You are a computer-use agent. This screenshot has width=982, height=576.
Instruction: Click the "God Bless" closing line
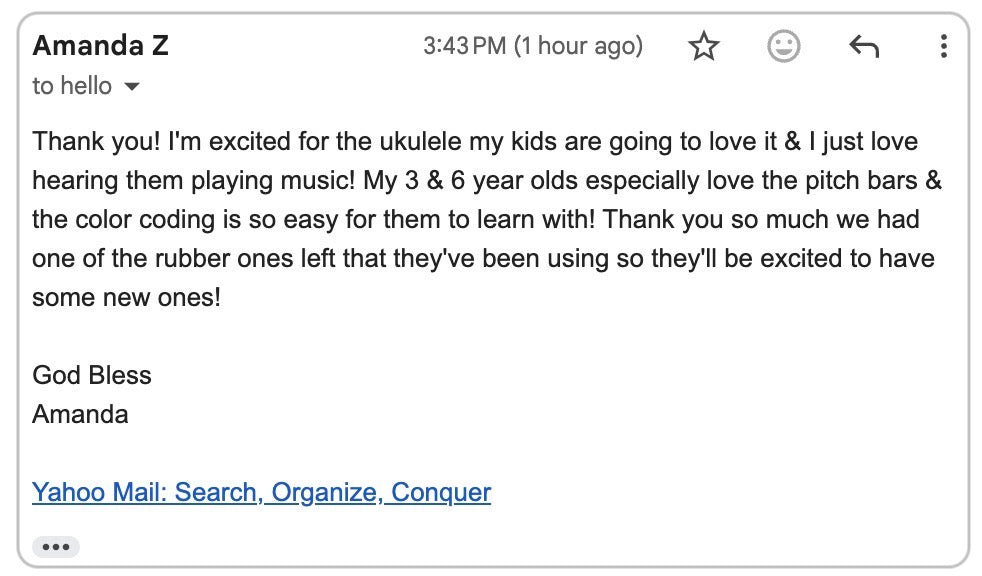click(92, 375)
